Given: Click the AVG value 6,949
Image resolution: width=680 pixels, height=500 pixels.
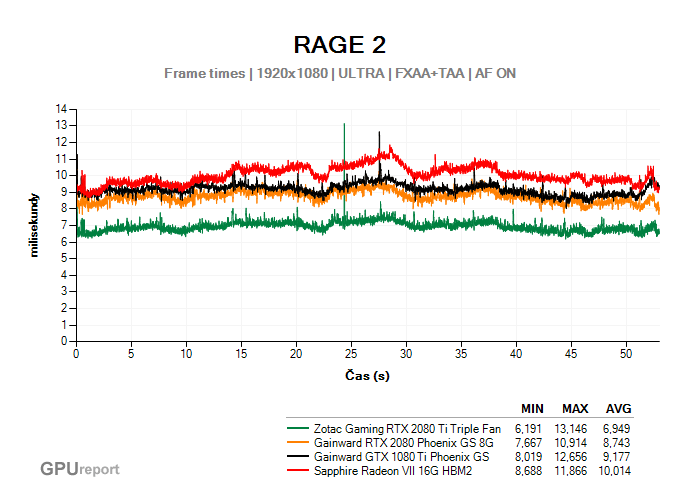Looking at the screenshot, I should [616, 429].
